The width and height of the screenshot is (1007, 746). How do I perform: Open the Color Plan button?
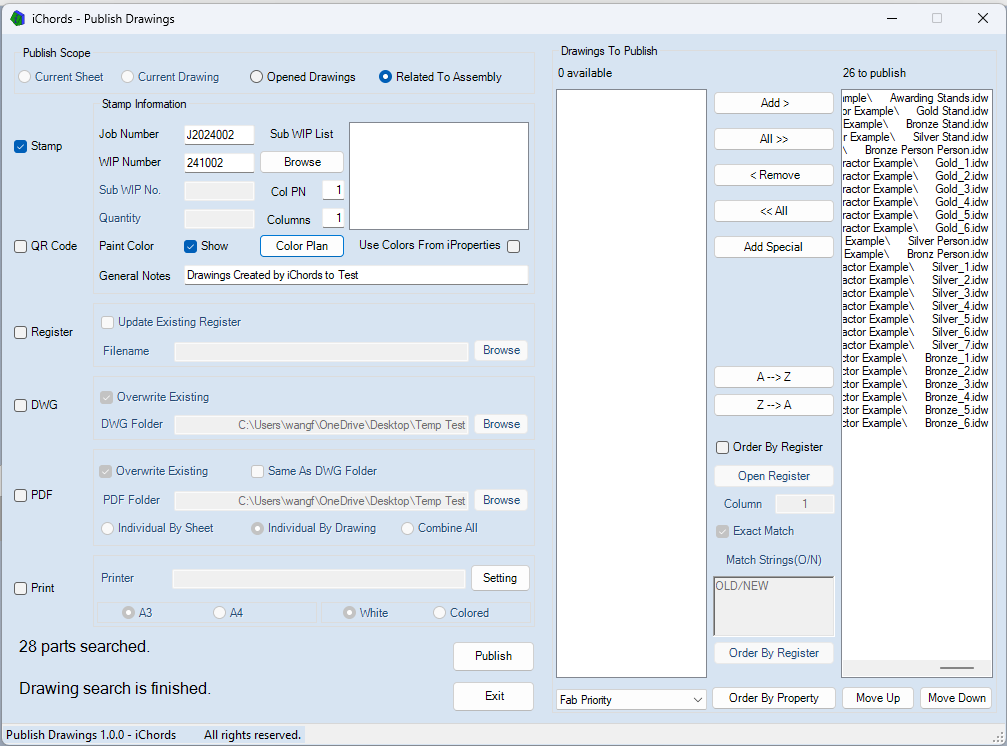coord(302,246)
